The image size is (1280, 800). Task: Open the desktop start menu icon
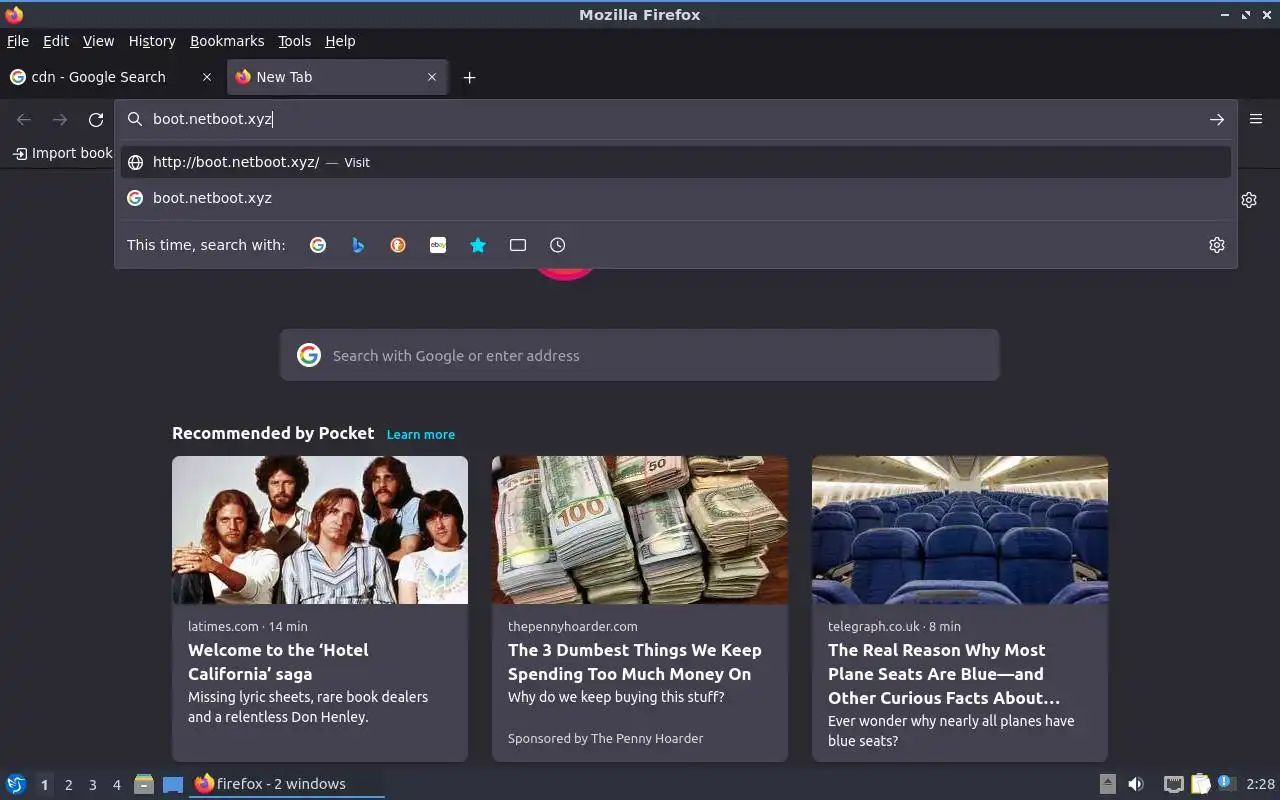coord(16,784)
